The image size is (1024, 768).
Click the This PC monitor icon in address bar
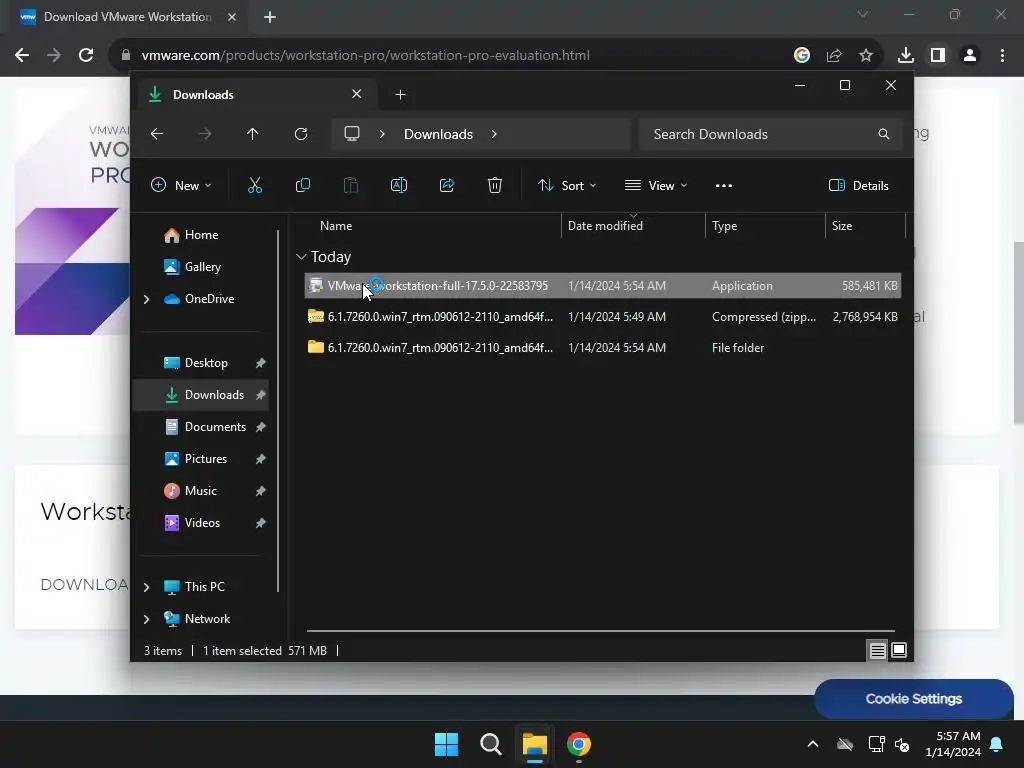(352, 134)
